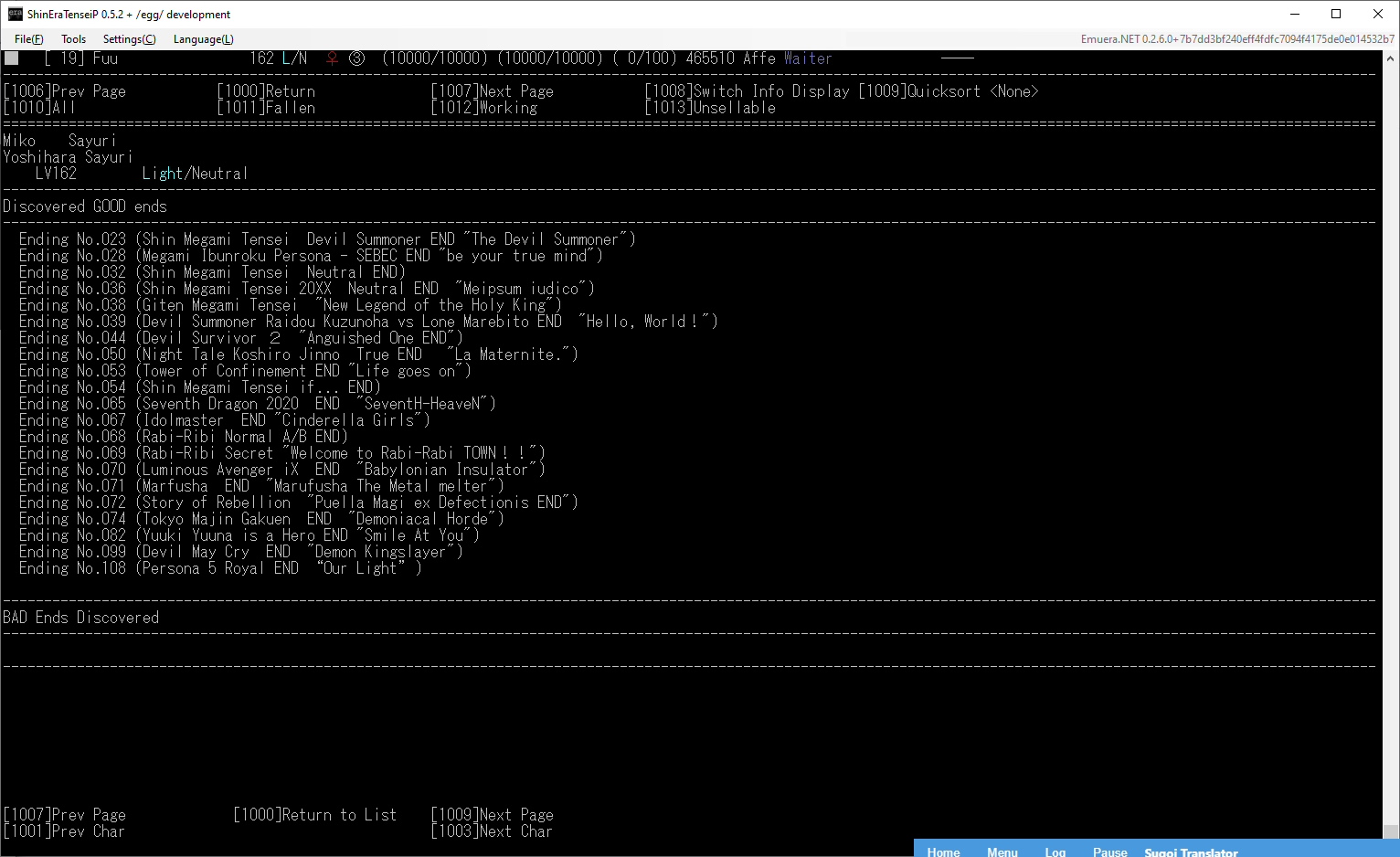Click Ending No.099 Devil May Cry
The image size is (1400, 857).
(x=241, y=552)
